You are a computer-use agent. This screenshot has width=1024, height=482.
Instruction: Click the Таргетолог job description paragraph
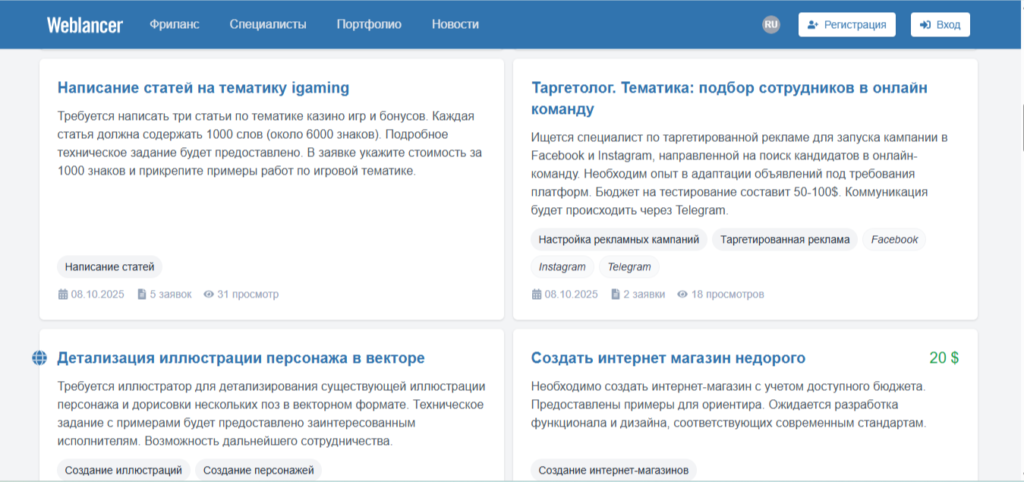pyautogui.click(x=738, y=174)
